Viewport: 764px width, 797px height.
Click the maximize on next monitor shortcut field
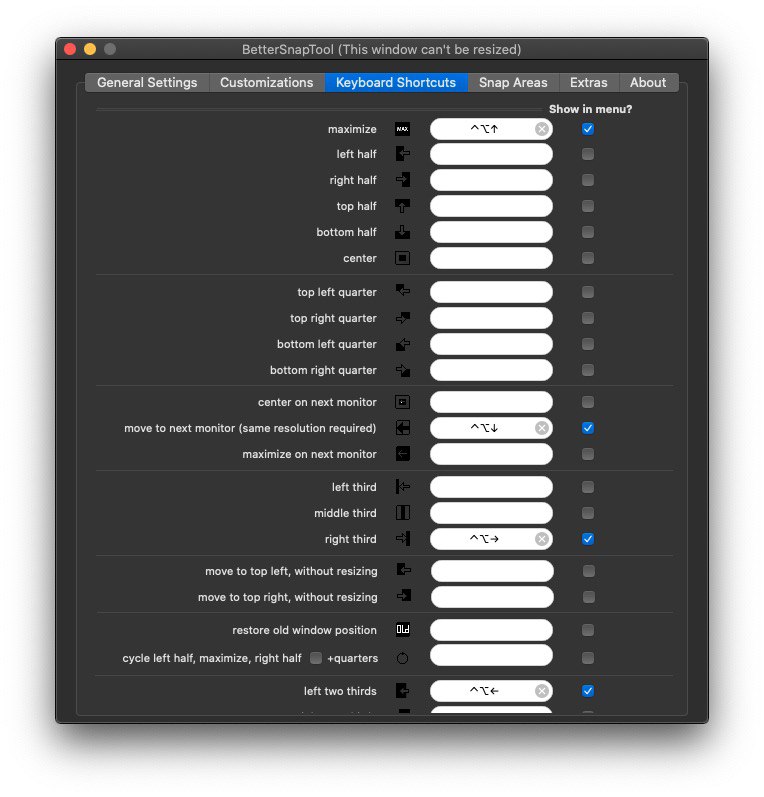tap(491, 454)
